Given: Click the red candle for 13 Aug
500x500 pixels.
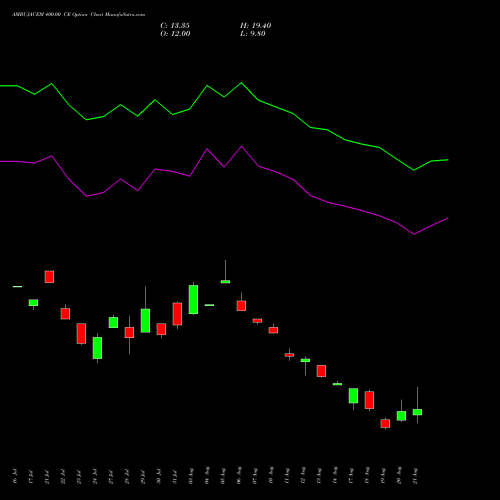Looking at the screenshot, I should point(321,371).
